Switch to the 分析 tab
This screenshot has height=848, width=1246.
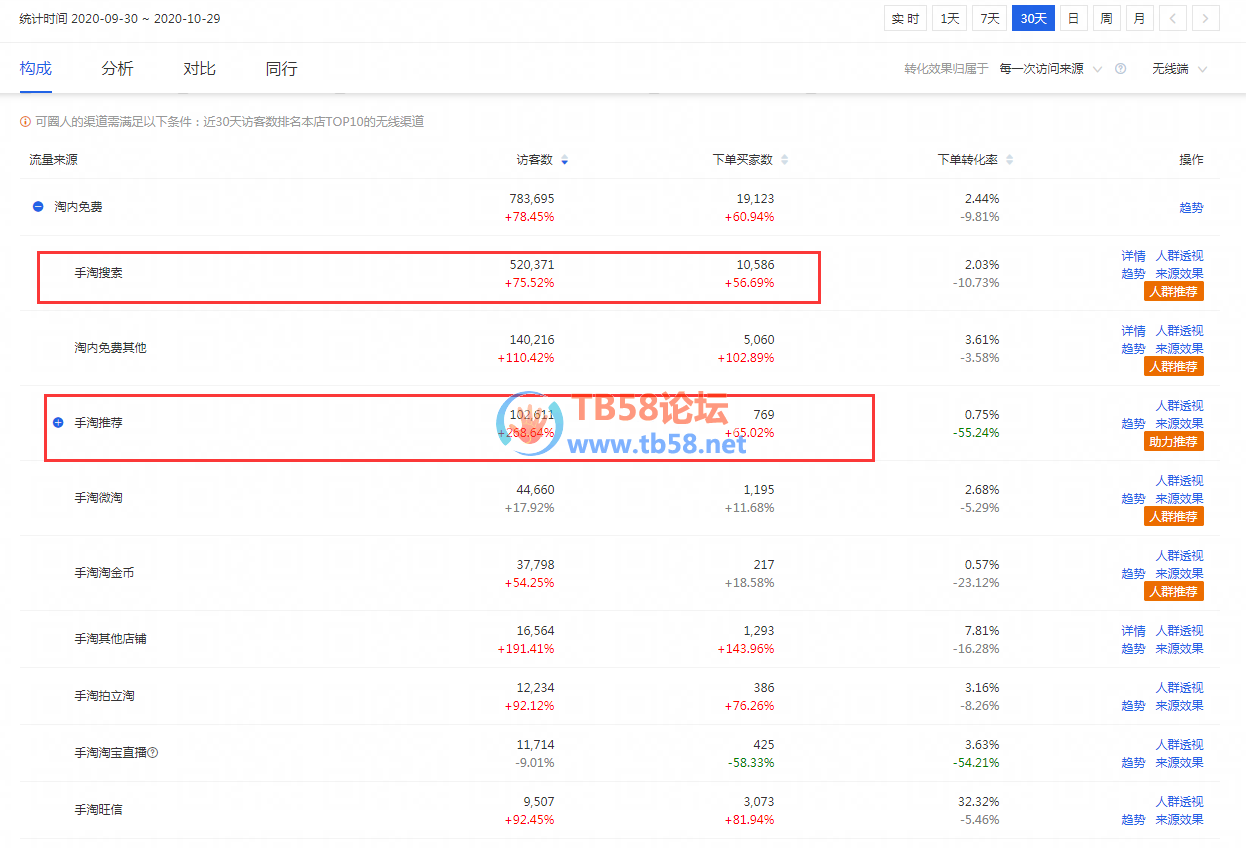click(117, 69)
